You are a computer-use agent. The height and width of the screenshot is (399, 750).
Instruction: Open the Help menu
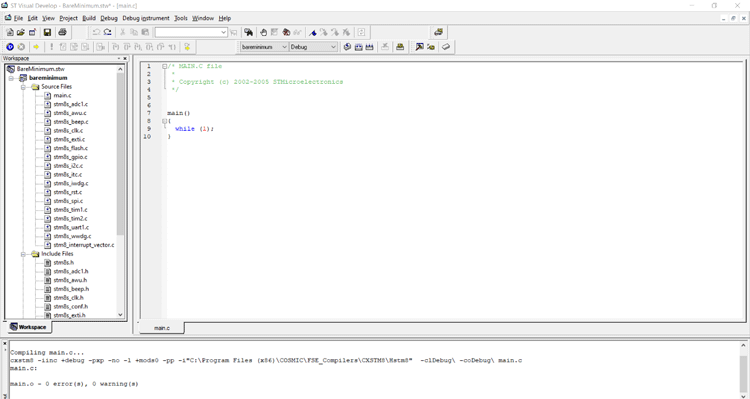tap(225, 18)
